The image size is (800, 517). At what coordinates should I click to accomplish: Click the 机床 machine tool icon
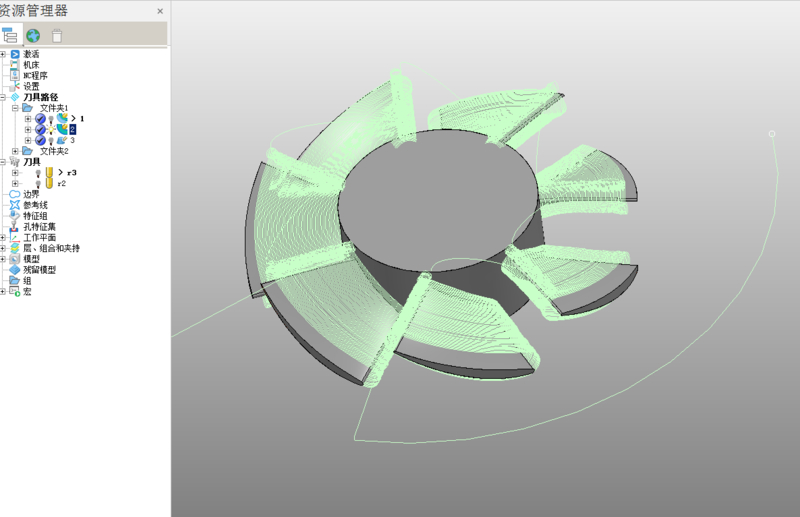tap(15, 65)
